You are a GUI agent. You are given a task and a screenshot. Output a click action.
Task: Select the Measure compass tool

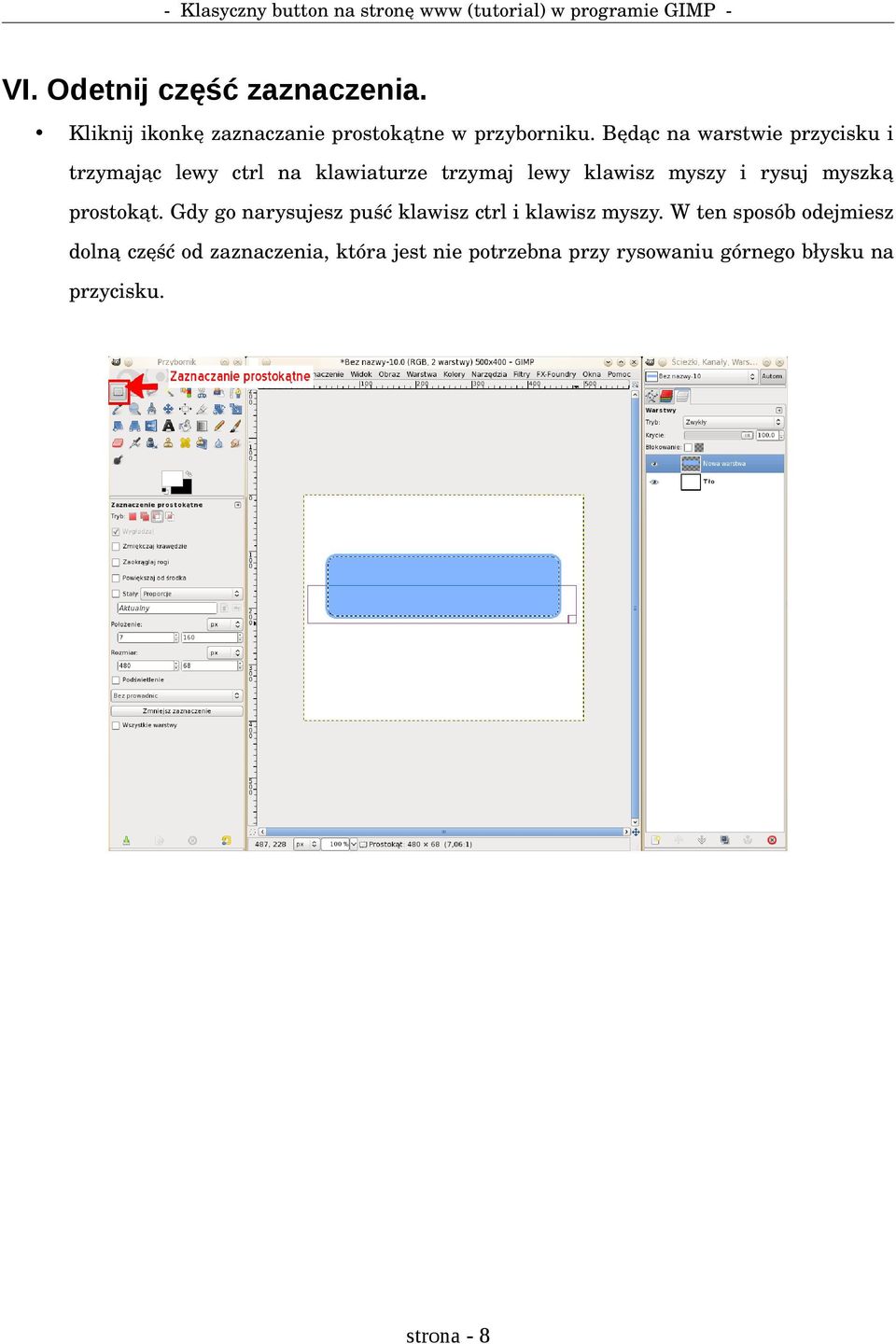click(x=151, y=409)
